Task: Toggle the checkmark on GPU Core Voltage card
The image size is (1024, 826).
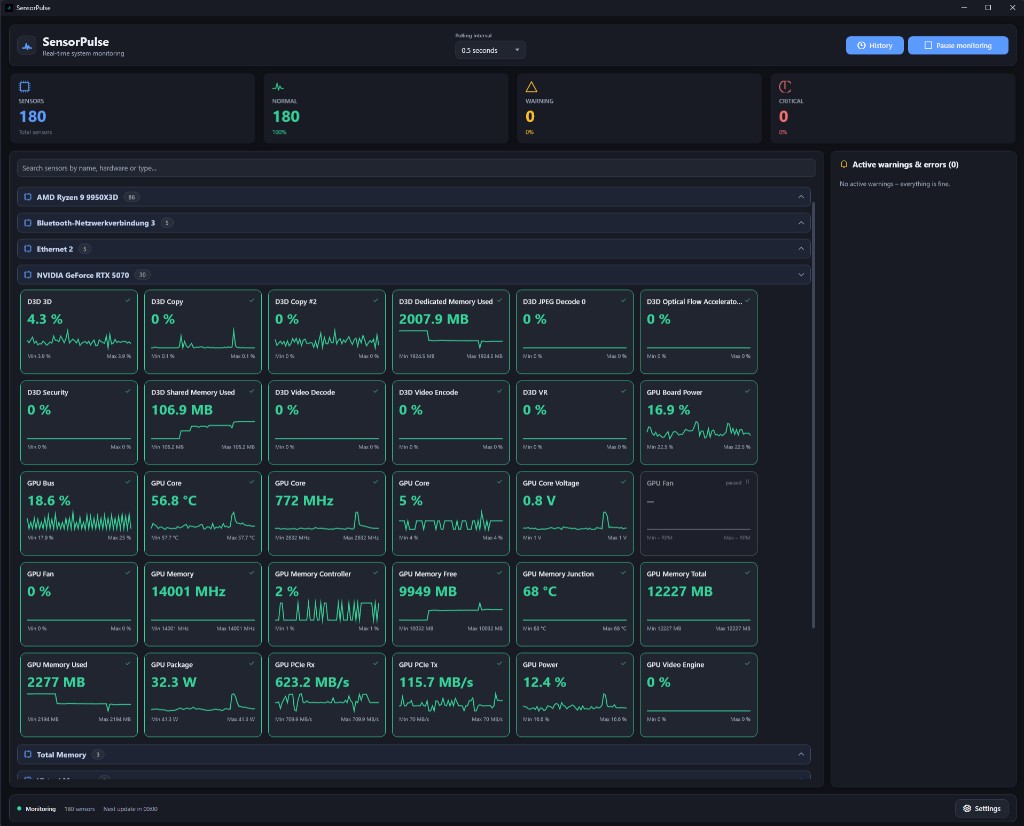Action: [623, 482]
